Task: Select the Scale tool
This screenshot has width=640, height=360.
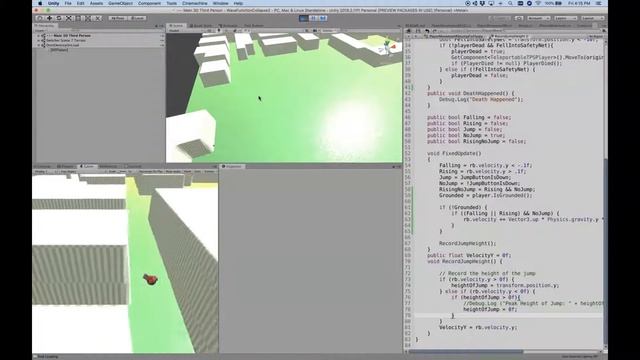Action: (x=69, y=18)
